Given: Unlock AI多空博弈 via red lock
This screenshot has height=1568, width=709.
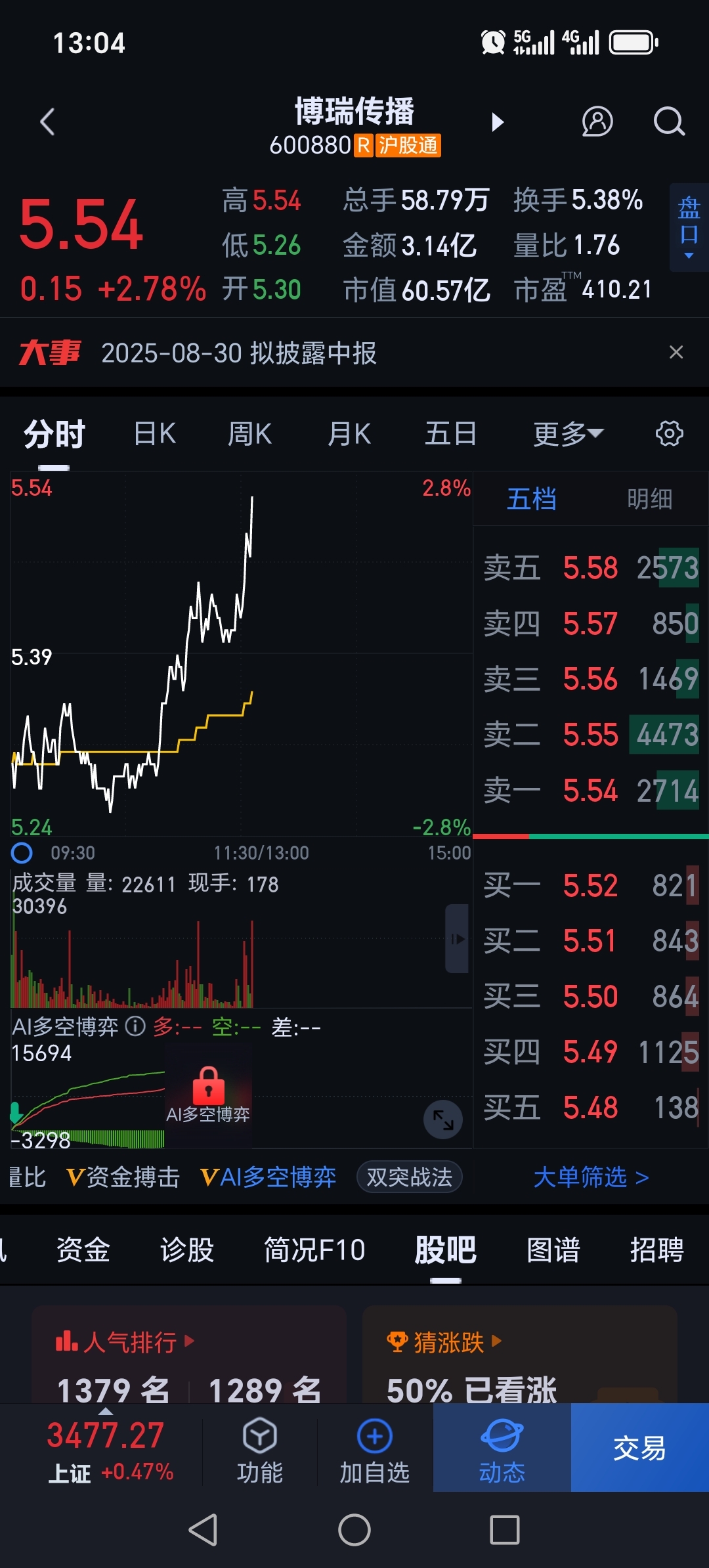Looking at the screenshot, I should [208, 1086].
